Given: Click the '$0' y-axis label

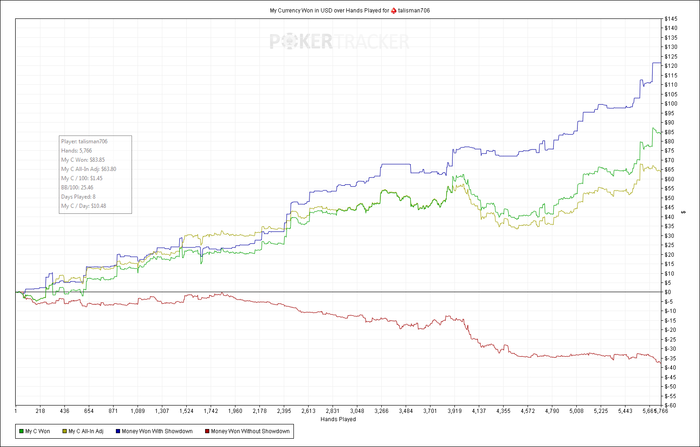Looking at the screenshot, I should click(668, 292).
